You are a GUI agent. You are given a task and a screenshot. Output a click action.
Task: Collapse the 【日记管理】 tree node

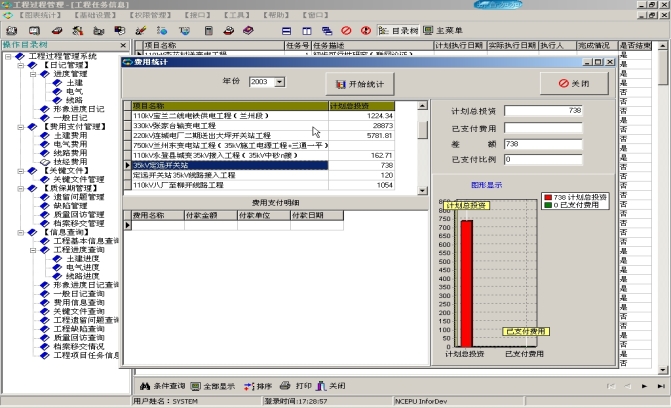20,65
